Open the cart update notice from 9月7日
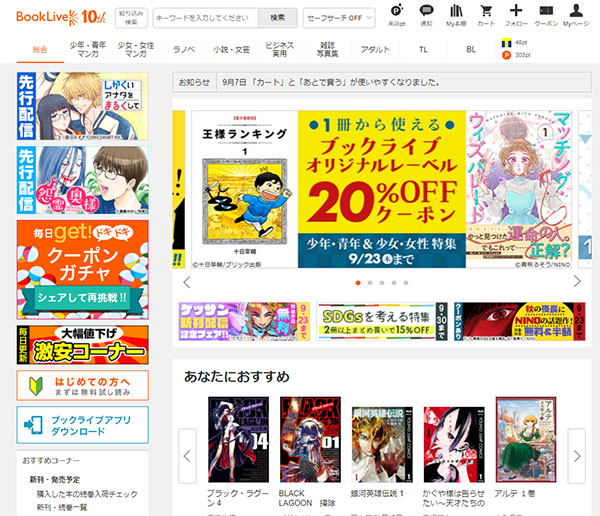600x516 pixels. tap(331, 82)
